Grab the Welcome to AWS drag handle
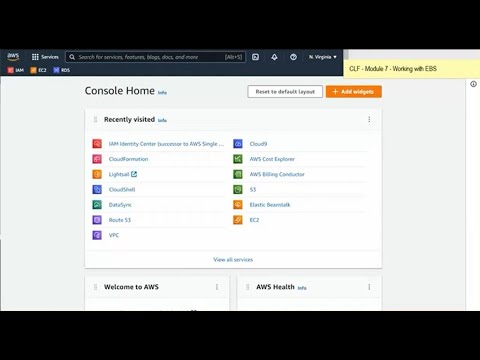480x360 pixels. pyautogui.click(x=95, y=287)
